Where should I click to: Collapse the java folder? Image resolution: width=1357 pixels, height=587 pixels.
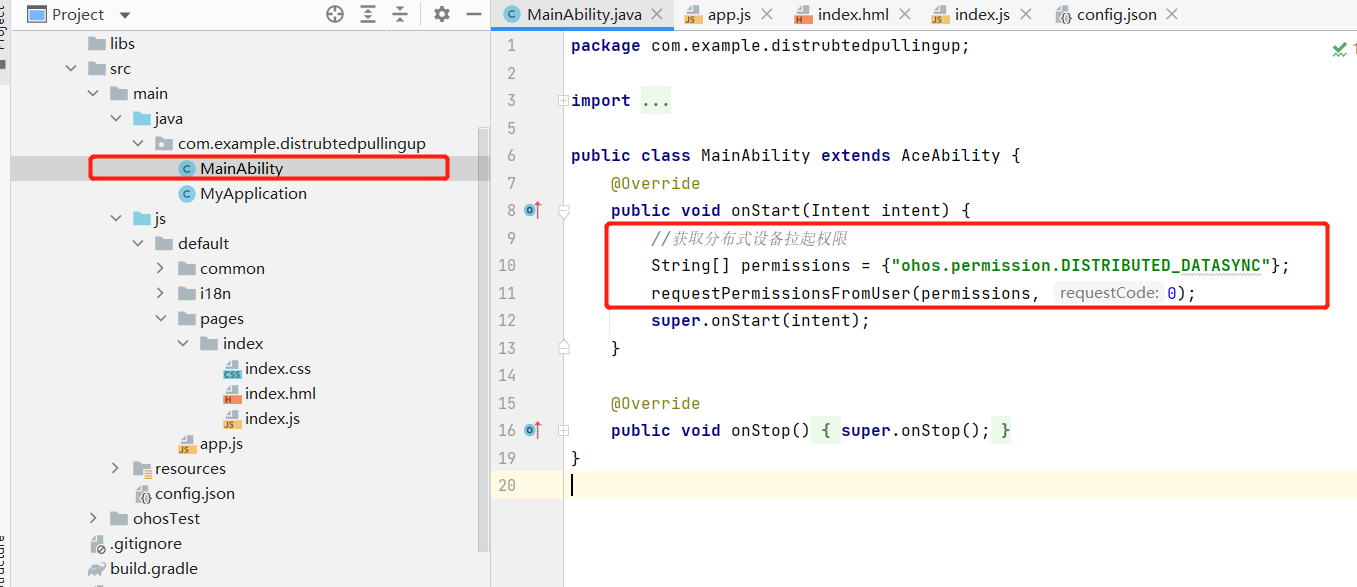(x=116, y=119)
